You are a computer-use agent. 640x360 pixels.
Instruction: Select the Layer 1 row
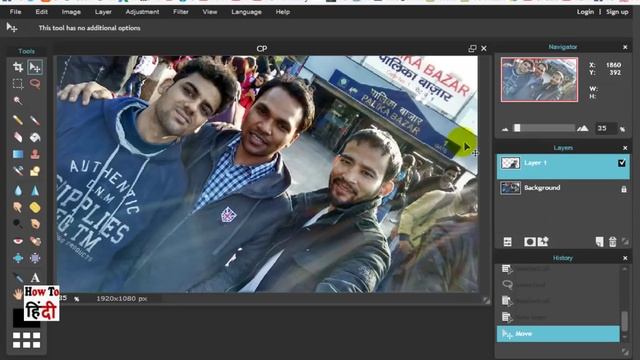point(563,167)
